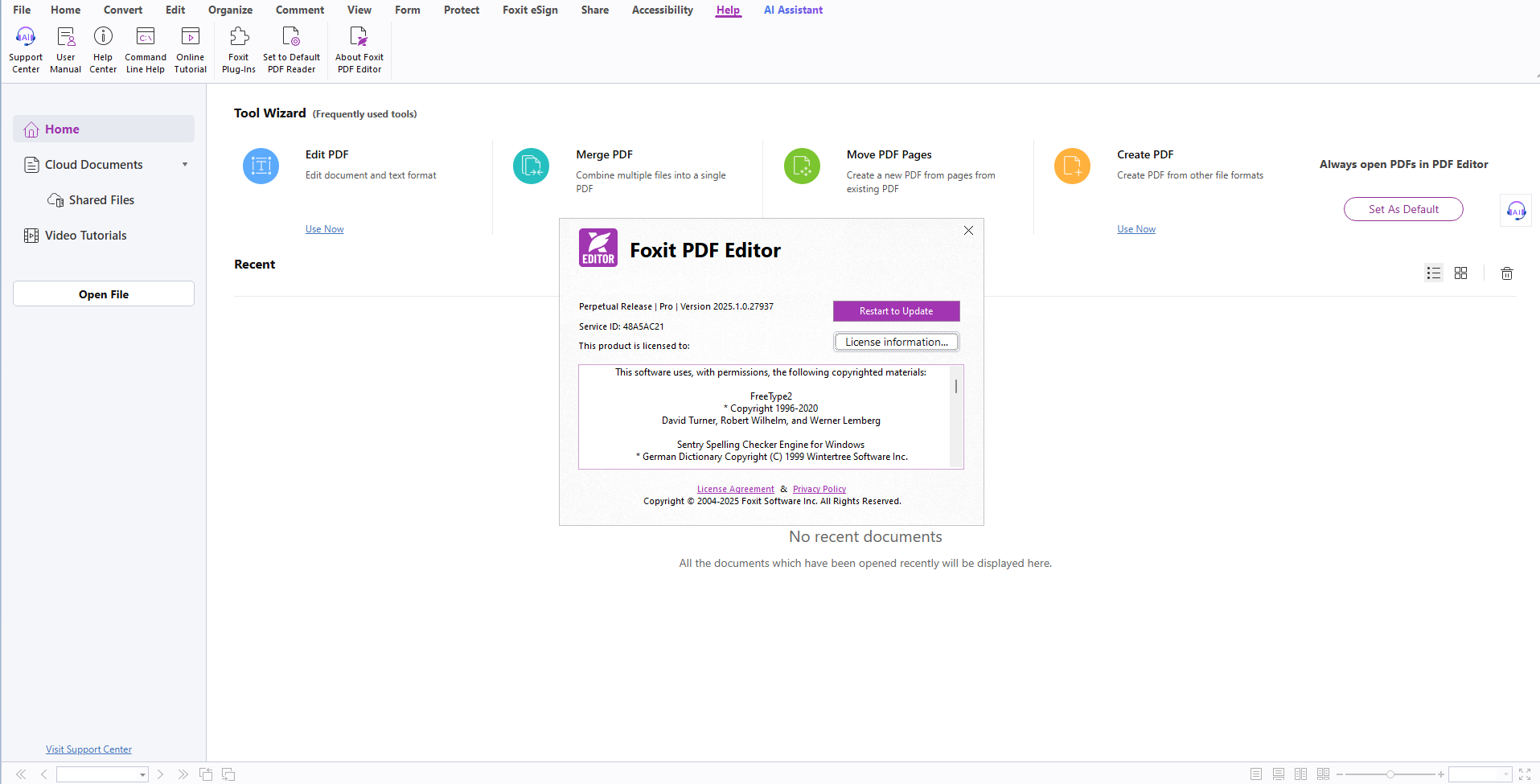Open the File menu
1540x784 pixels.
click(22, 10)
